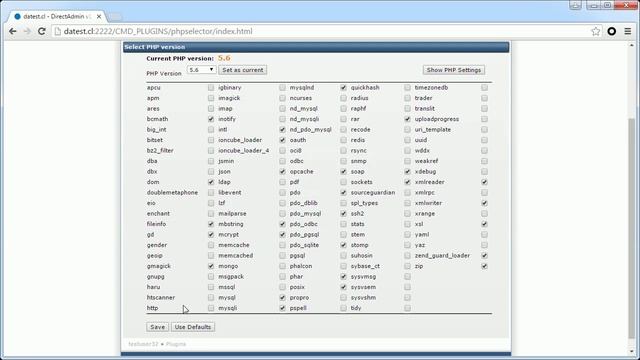
Task: Toggle the xmlreader extension checkbox
Action: (484, 182)
